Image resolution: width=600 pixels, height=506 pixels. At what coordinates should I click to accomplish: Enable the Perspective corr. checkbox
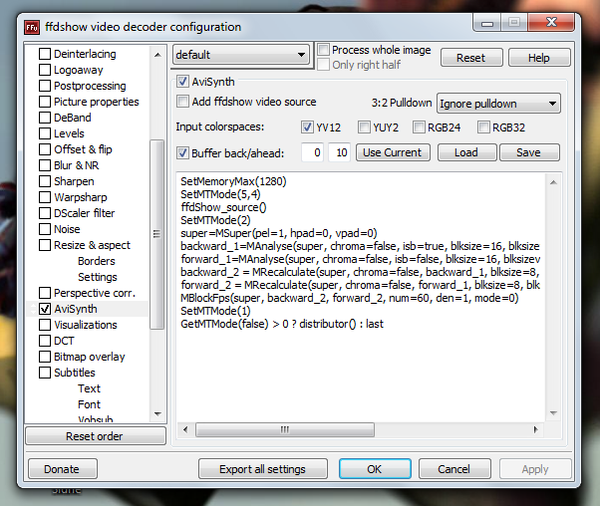[45, 293]
